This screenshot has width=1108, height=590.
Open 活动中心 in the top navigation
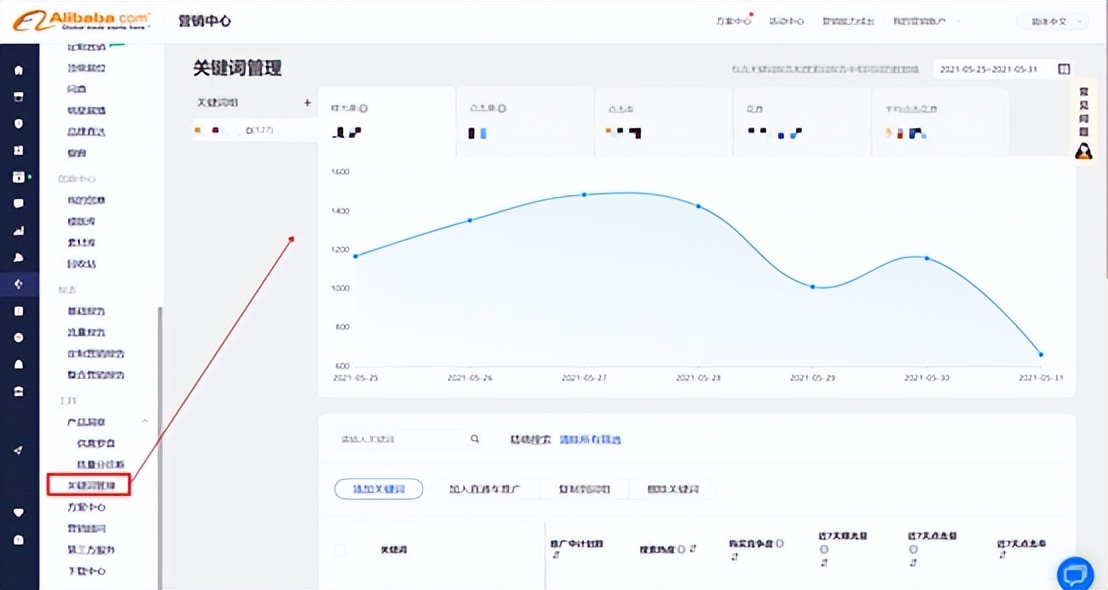tap(786, 21)
